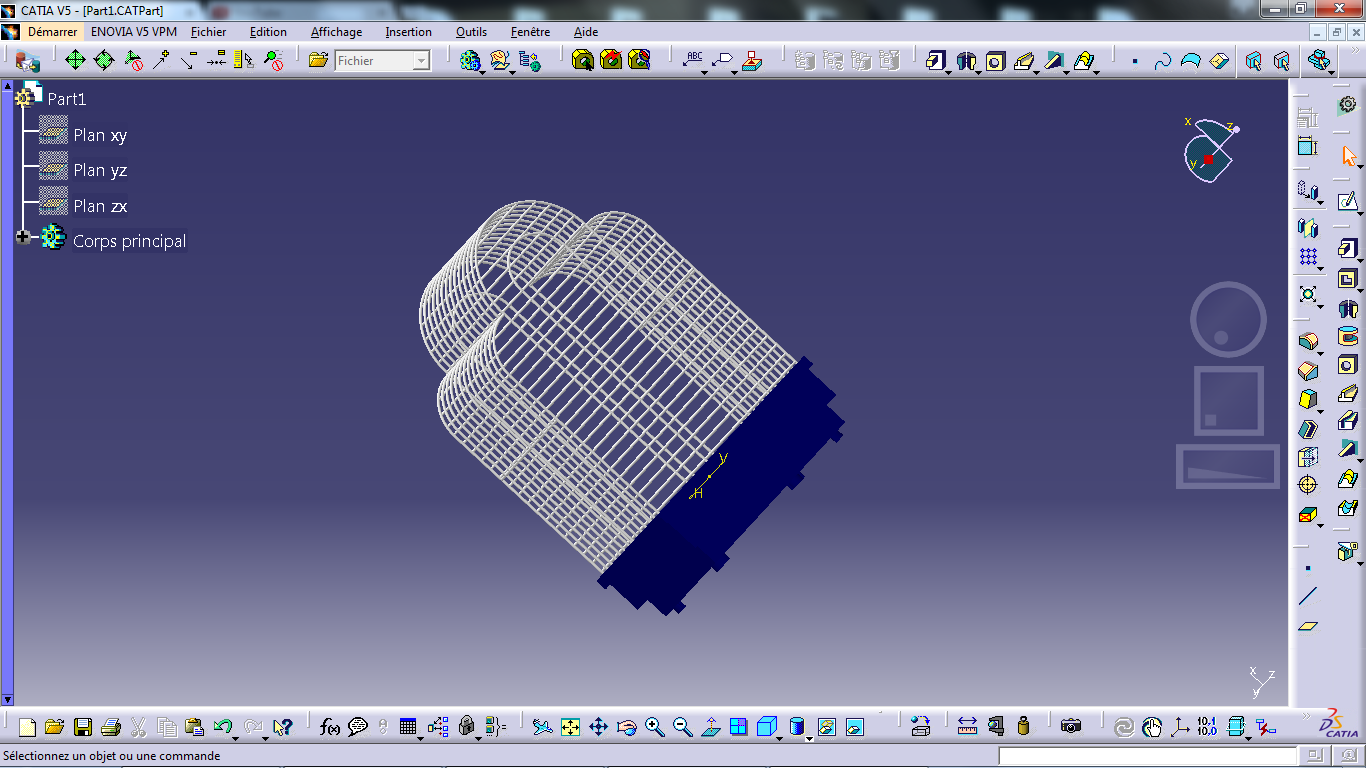Open the Outils menu
1366x768 pixels.
(x=471, y=32)
